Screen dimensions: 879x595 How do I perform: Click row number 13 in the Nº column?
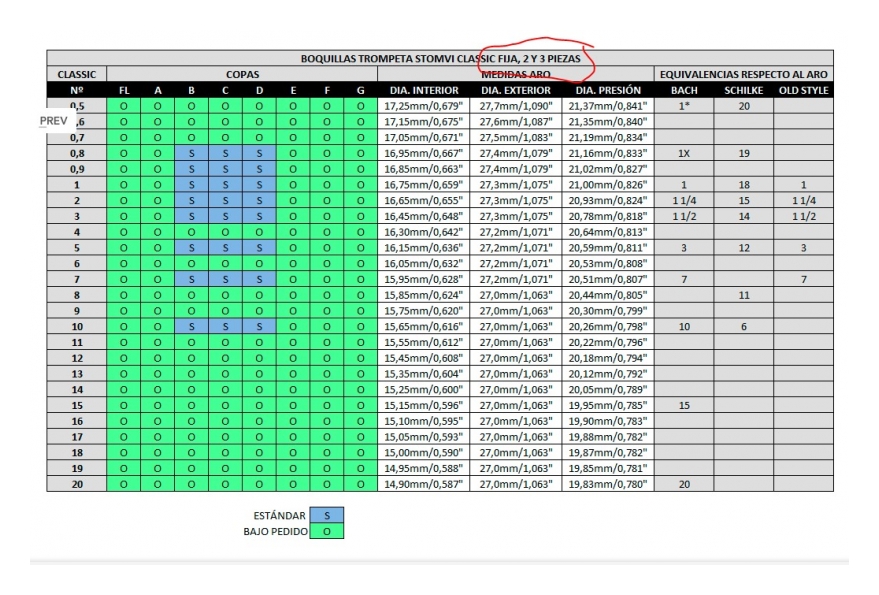pos(77,373)
